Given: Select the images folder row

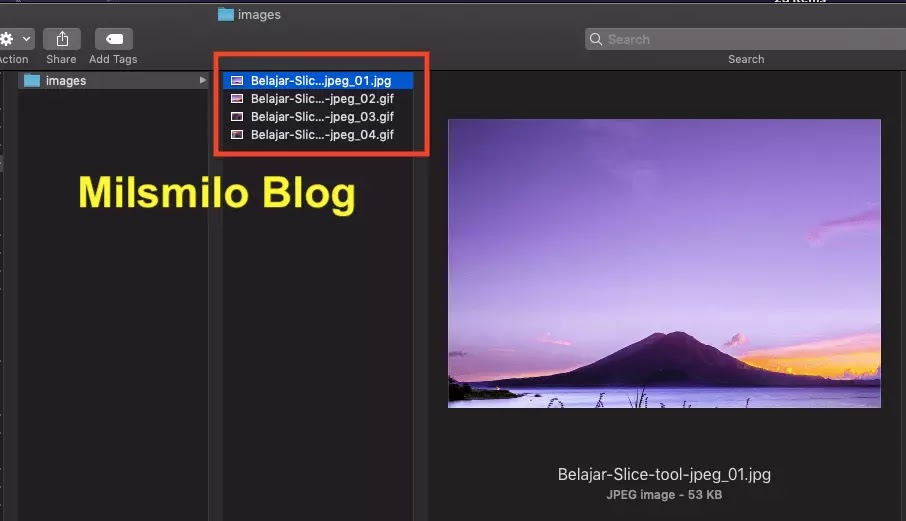Looking at the screenshot, I should (x=114, y=80).
